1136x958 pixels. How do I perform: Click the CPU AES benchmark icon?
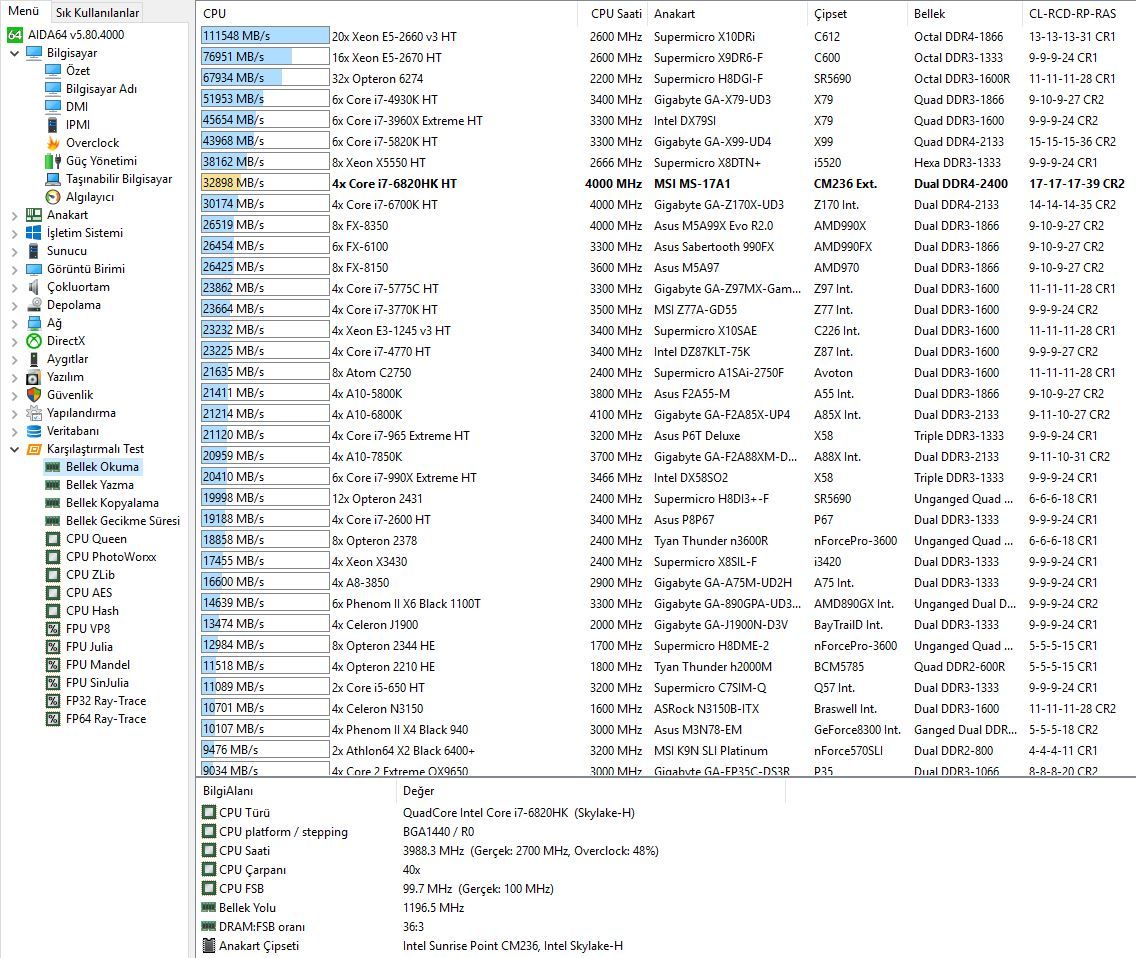click(x=52, y=593)
